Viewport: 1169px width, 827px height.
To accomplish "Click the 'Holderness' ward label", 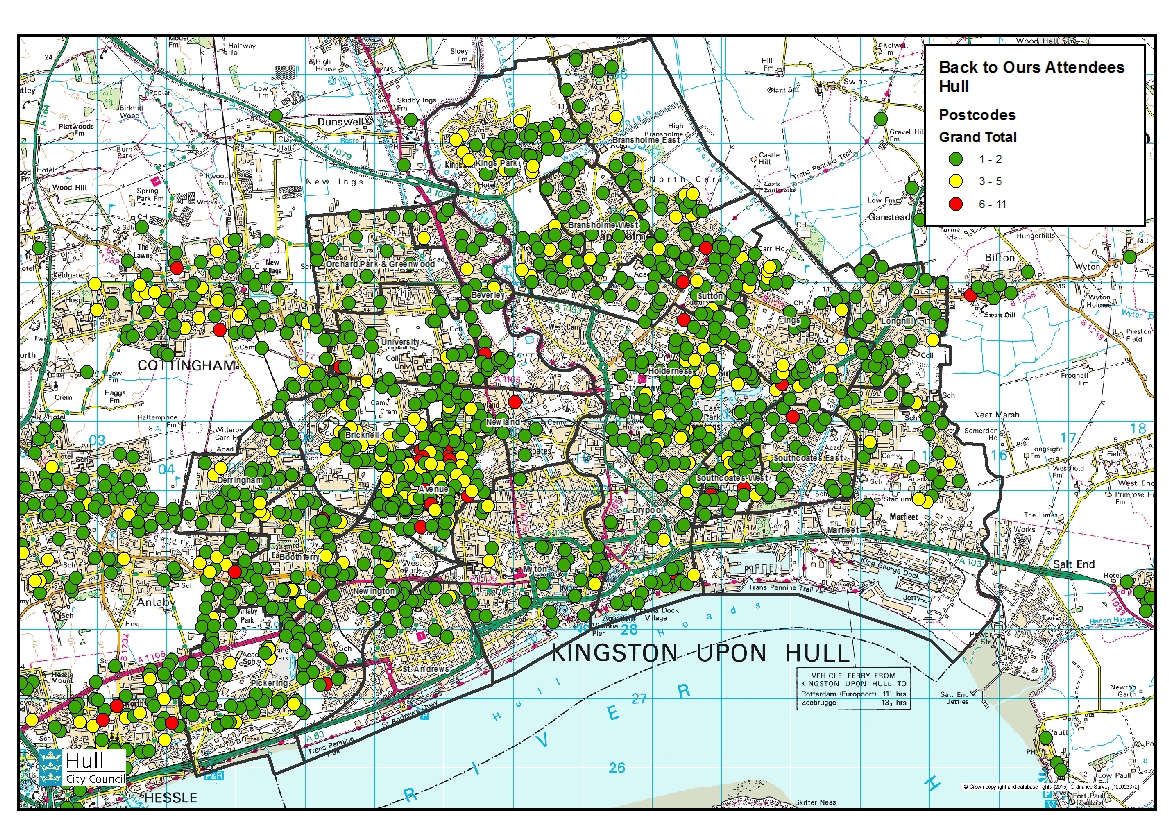I will [x=669, y=371].
